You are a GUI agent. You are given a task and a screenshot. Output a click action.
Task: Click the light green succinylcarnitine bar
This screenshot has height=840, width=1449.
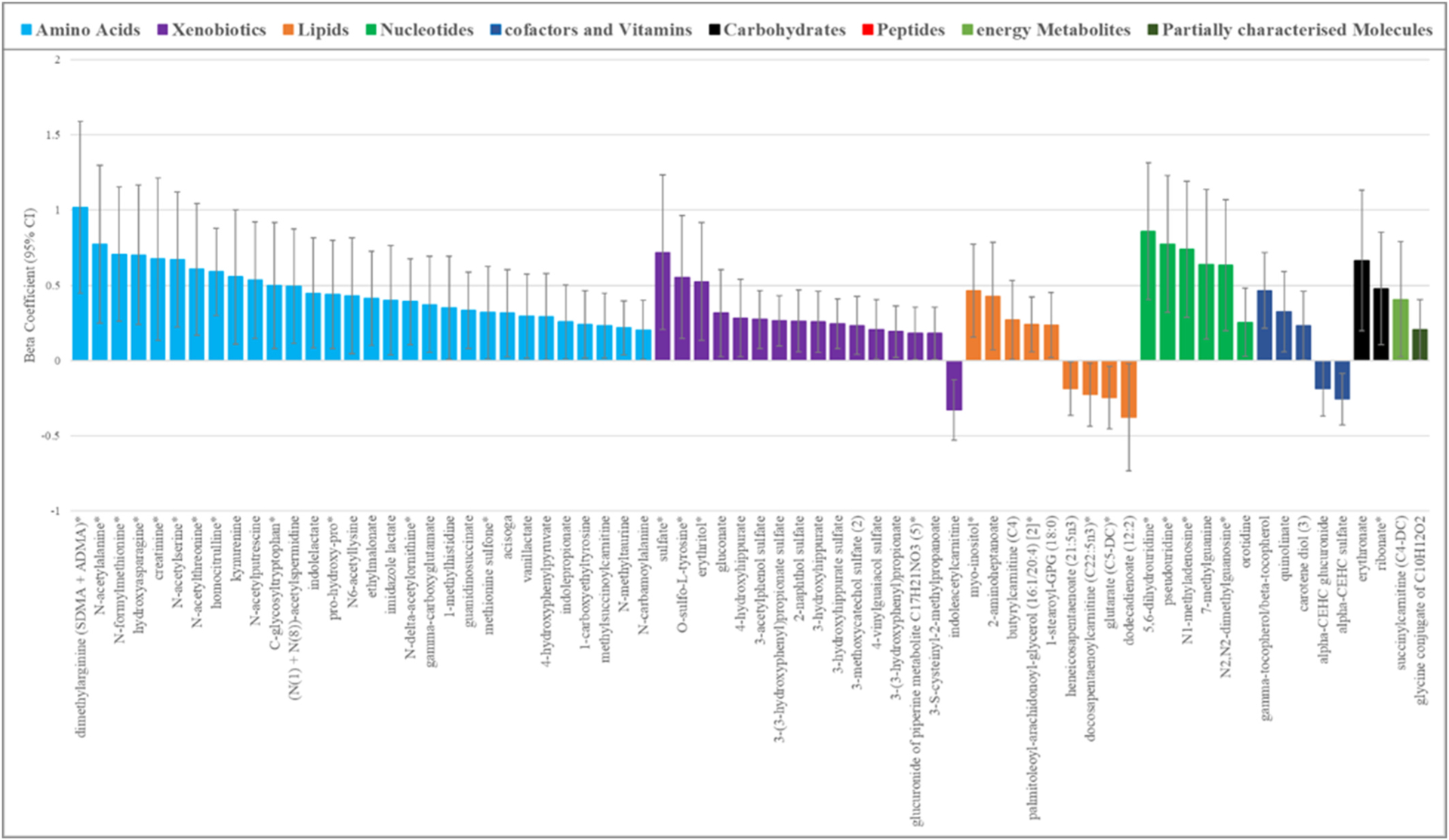pyautogui.click(x=1401, y=330)
